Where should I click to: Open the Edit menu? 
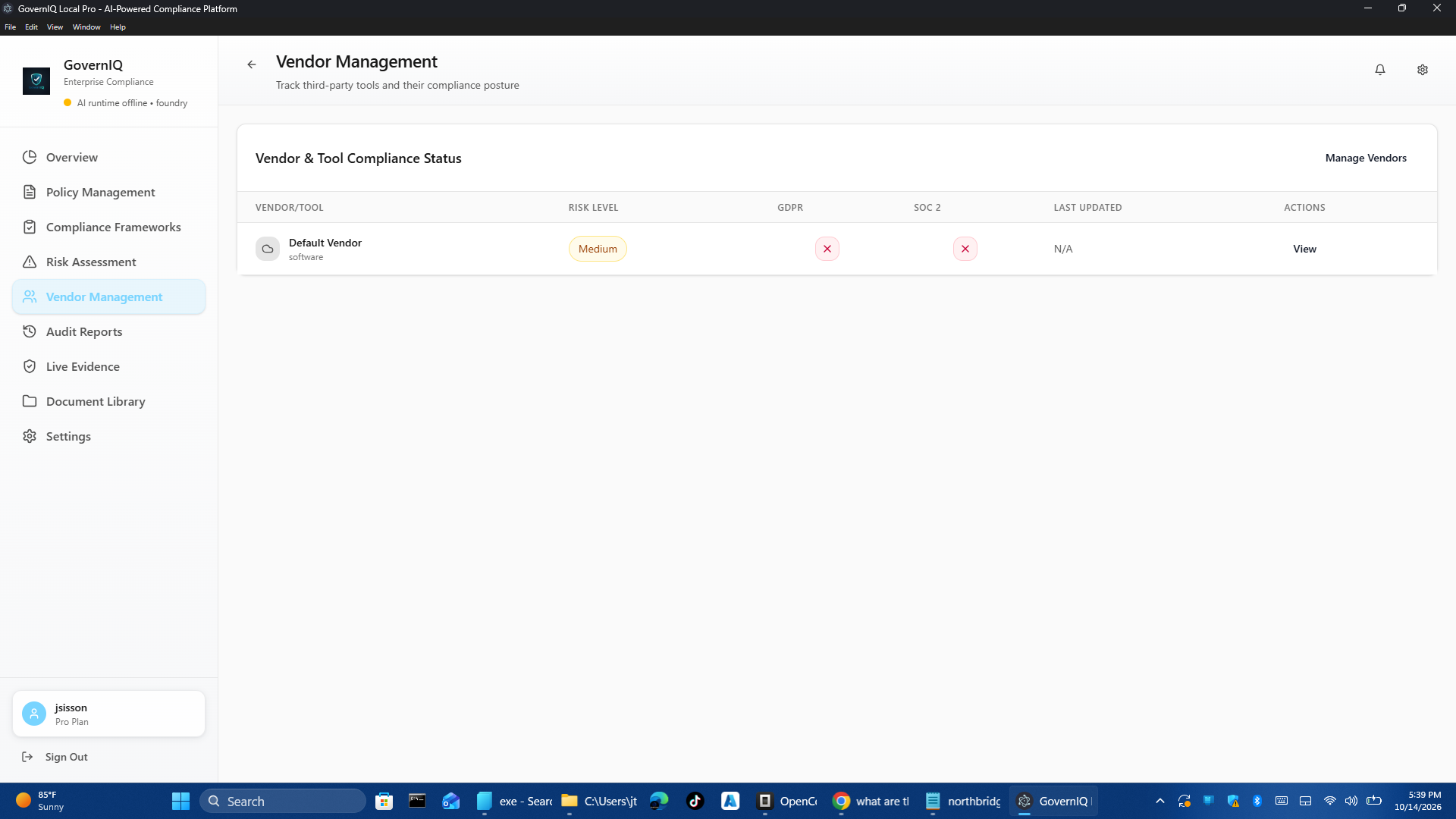click(31, 27)
